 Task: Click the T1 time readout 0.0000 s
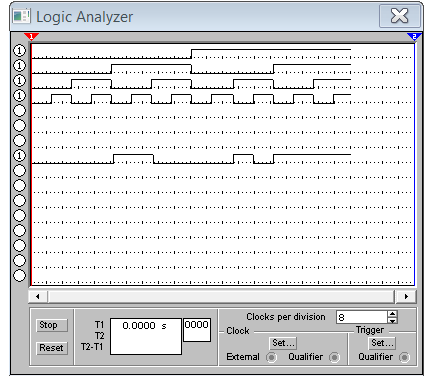(x=144, y=326)
